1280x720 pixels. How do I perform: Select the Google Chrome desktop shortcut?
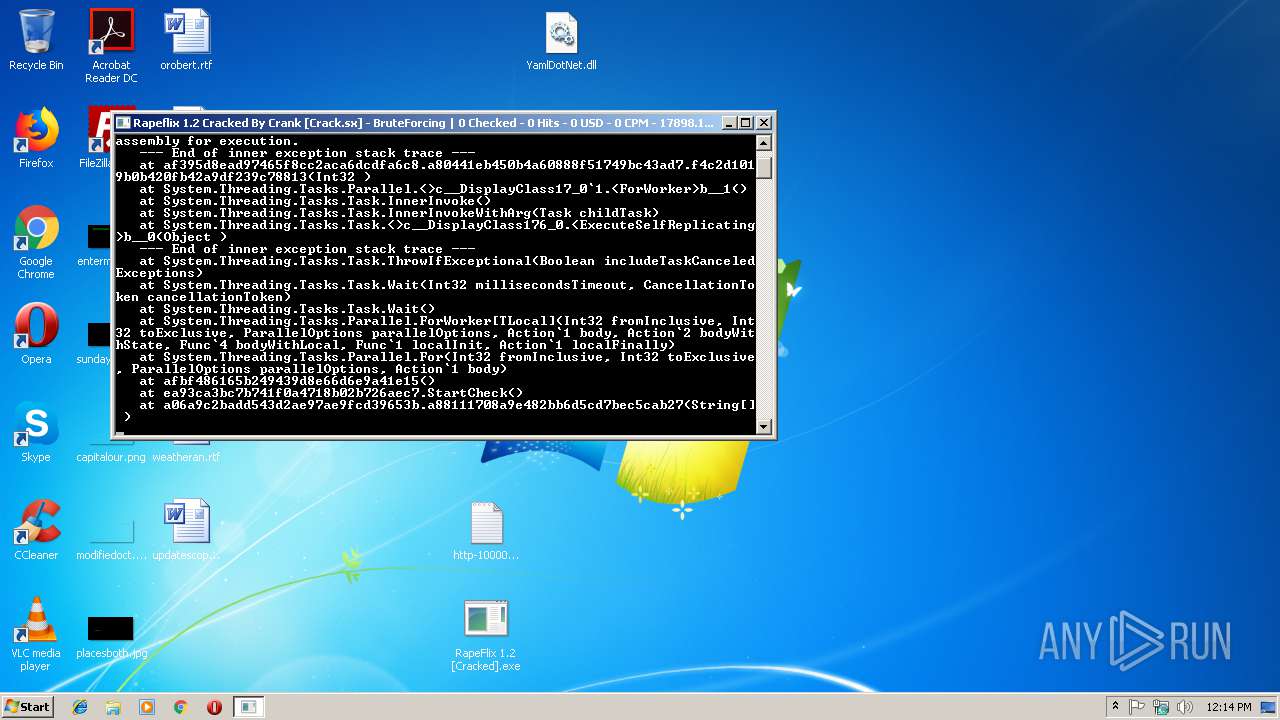tap(36, 242)
